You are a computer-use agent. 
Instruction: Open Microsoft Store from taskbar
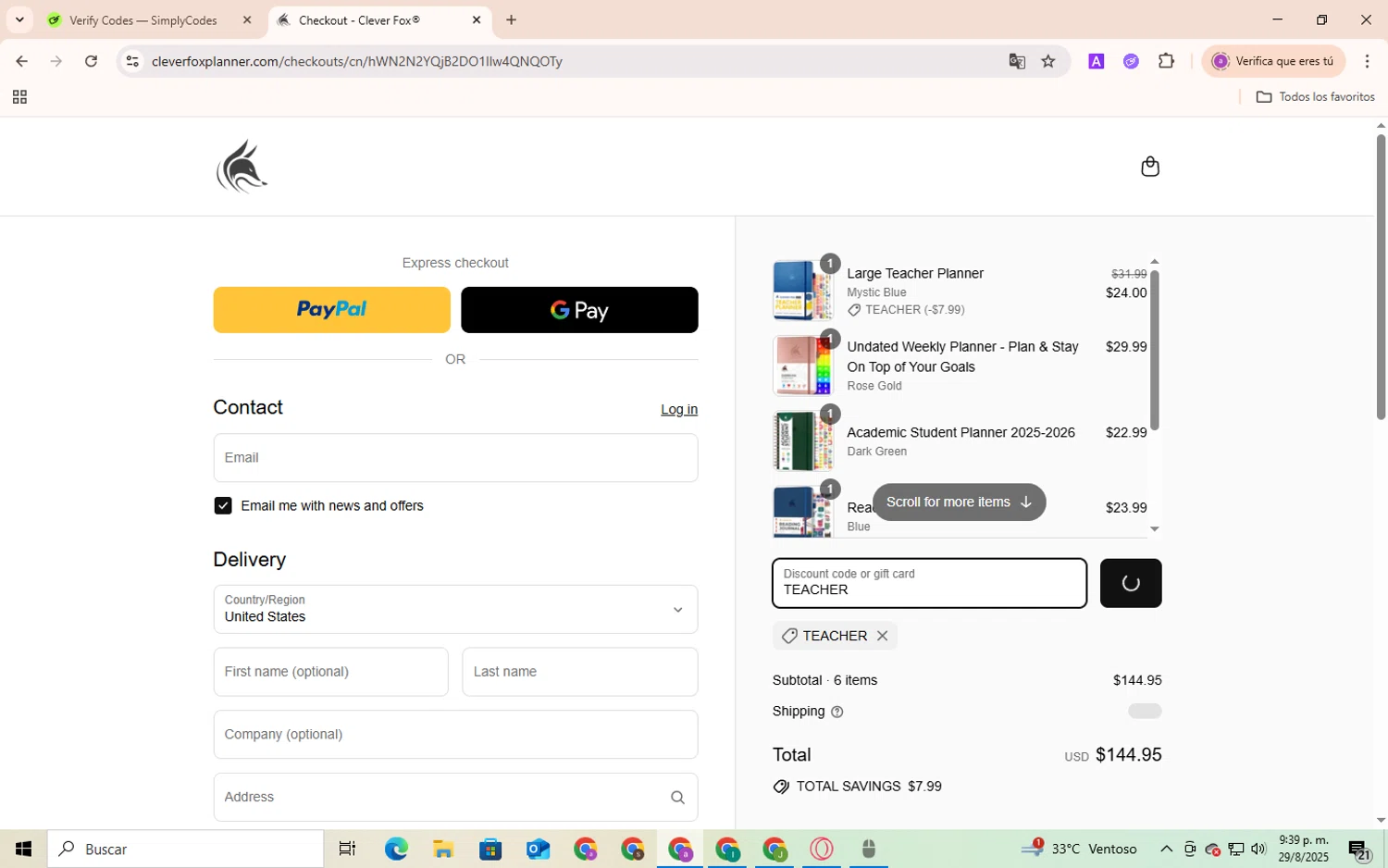[490, 849]
